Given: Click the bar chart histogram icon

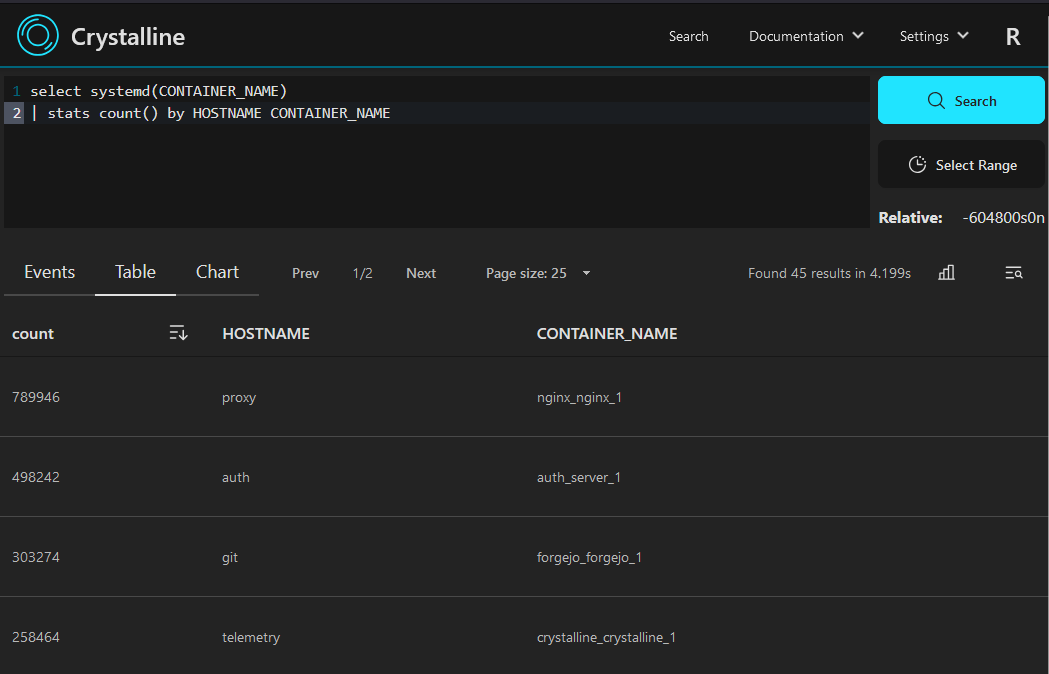Looking at the screenshot, I should [x=946, y=273].
